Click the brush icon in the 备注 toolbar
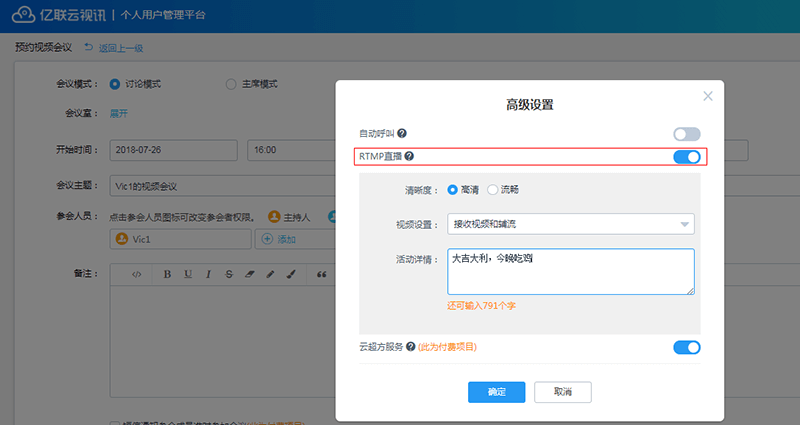 (x=291, y=274)
